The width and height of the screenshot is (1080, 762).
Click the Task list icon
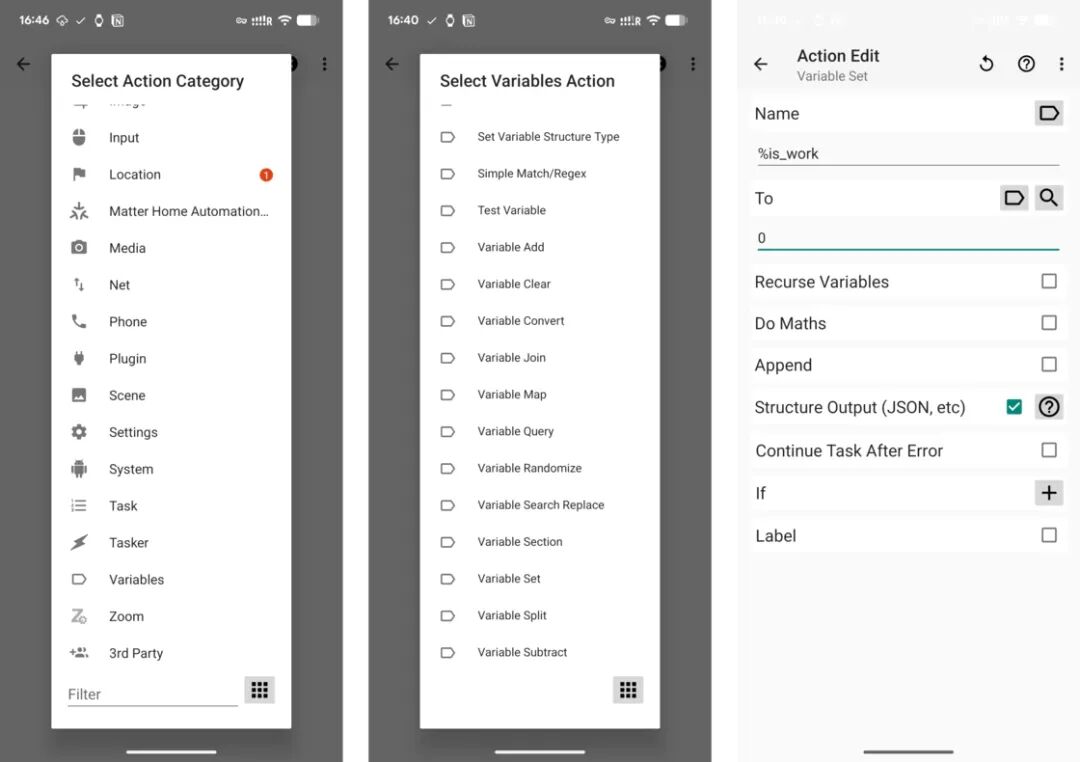point(79,506)
